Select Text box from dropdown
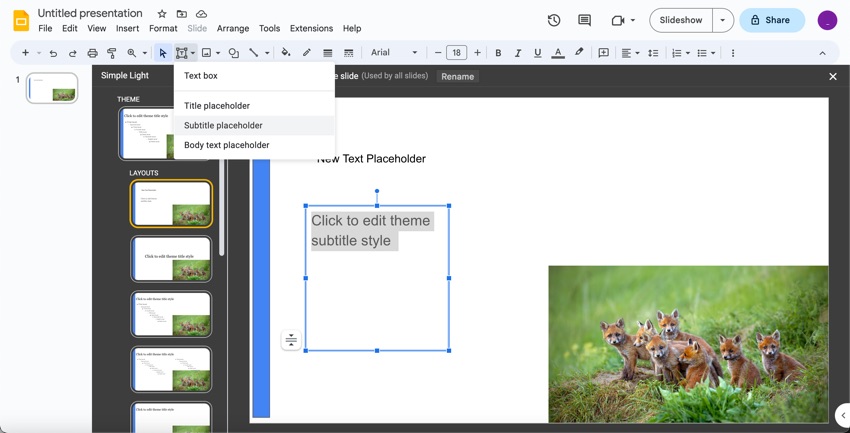 pos(254,76)
